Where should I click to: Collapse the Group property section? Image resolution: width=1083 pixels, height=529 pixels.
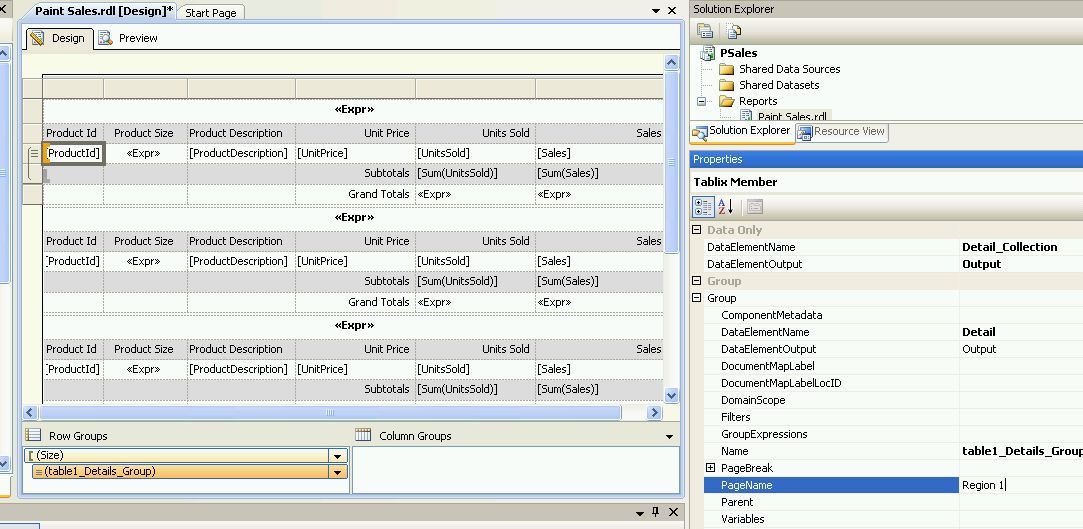[697, 298]
